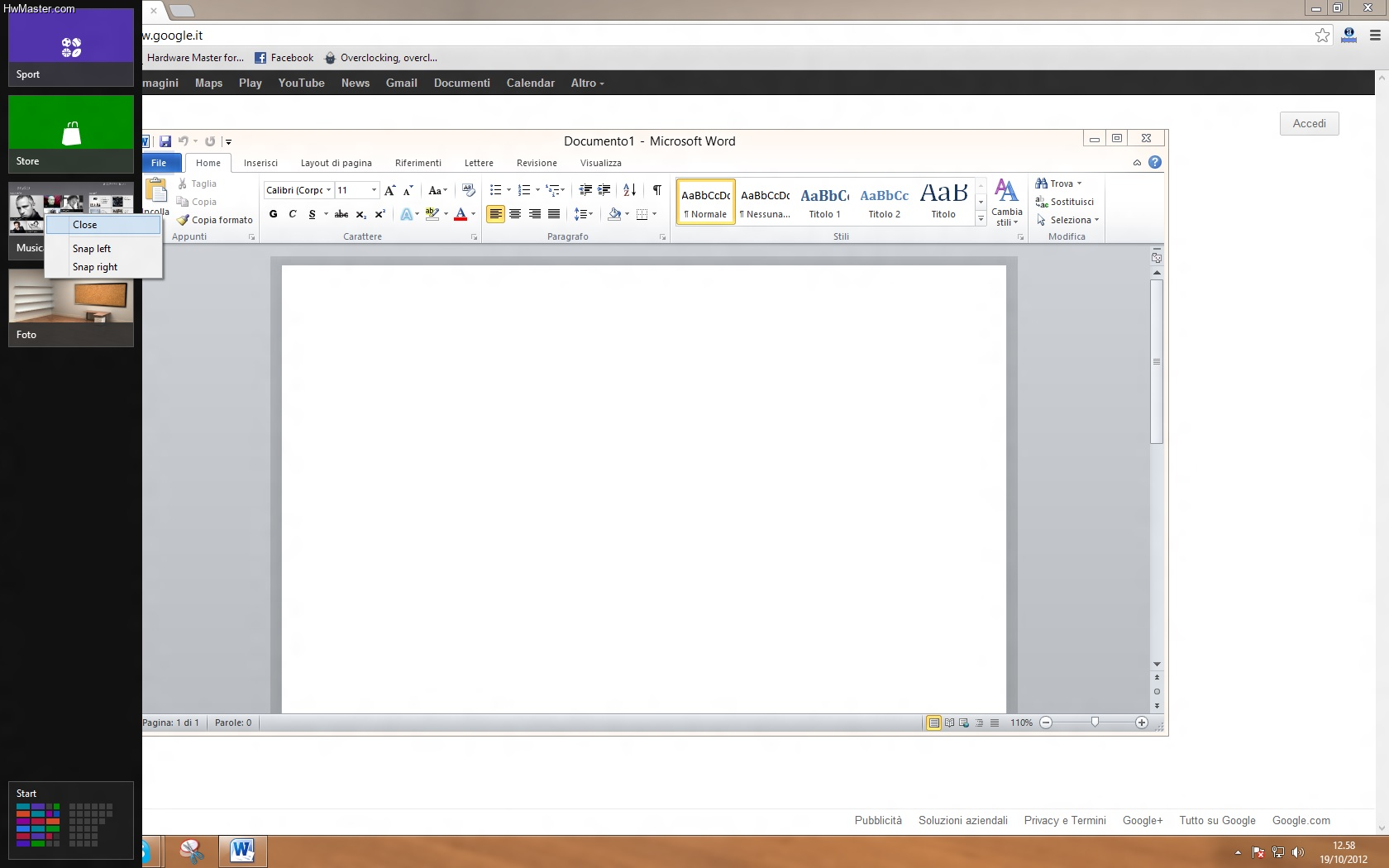Switch to draft view in status bar
The image size is (1389, 868).
point(995,723)
